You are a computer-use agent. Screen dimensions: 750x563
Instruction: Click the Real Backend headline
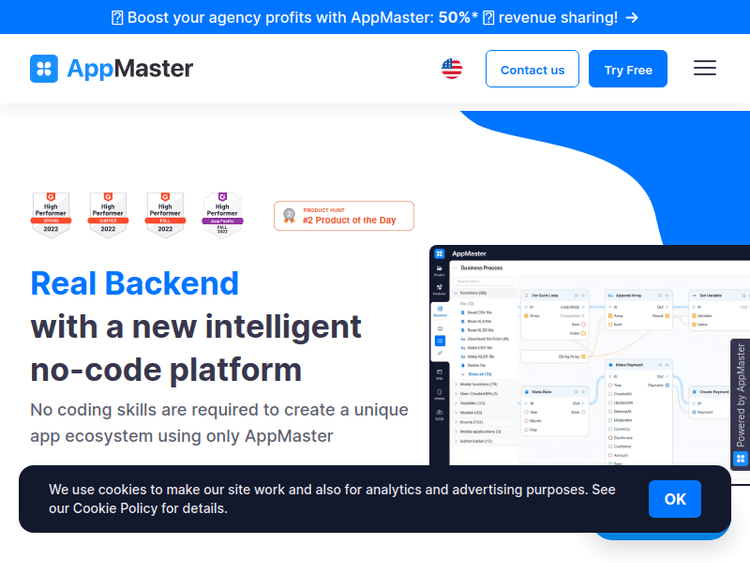click(x=134, y=284)
